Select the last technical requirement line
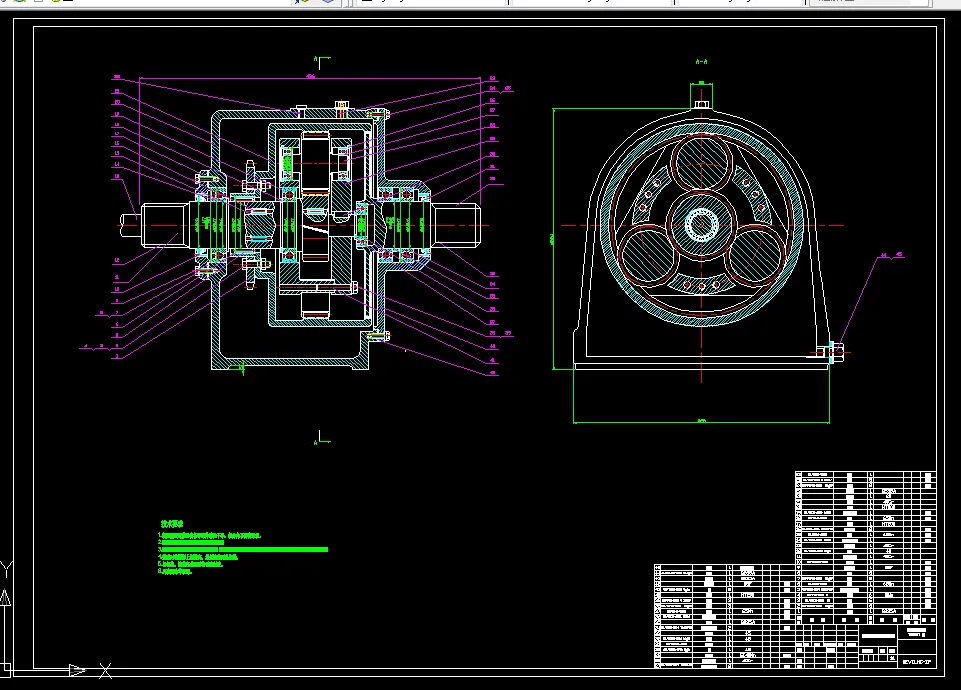This screenshot has height=690, width=961. point(175,571)
